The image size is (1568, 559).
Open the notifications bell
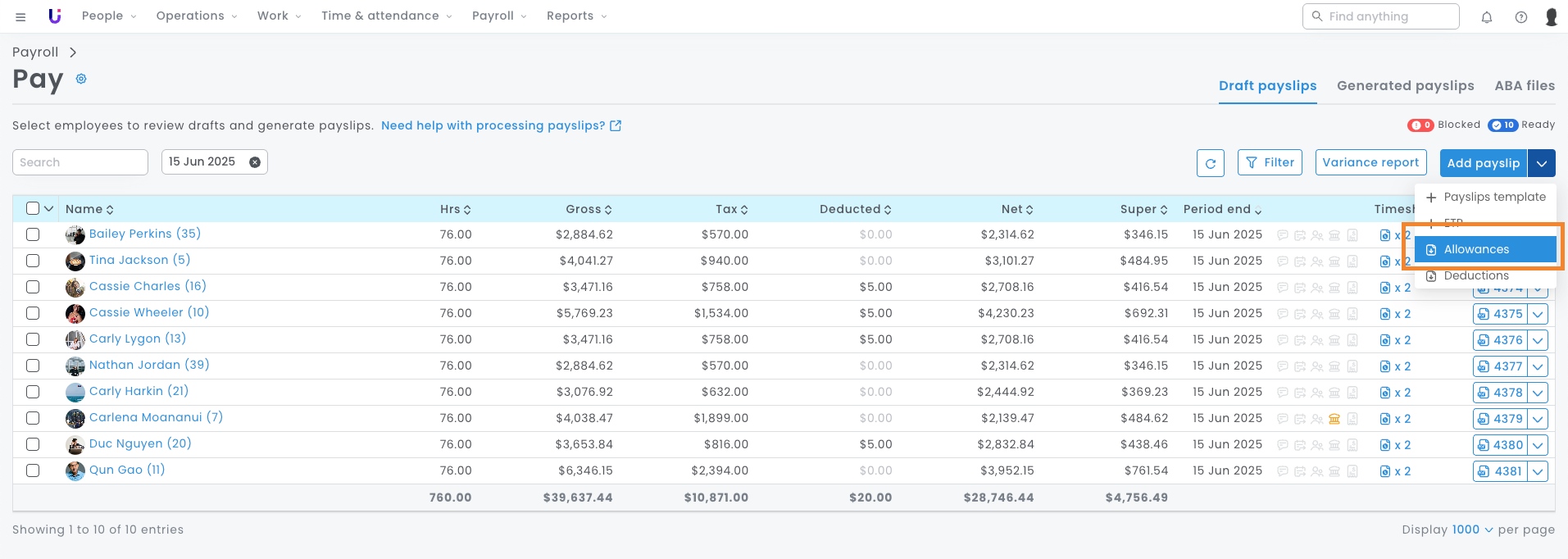tap(1486, 17)
